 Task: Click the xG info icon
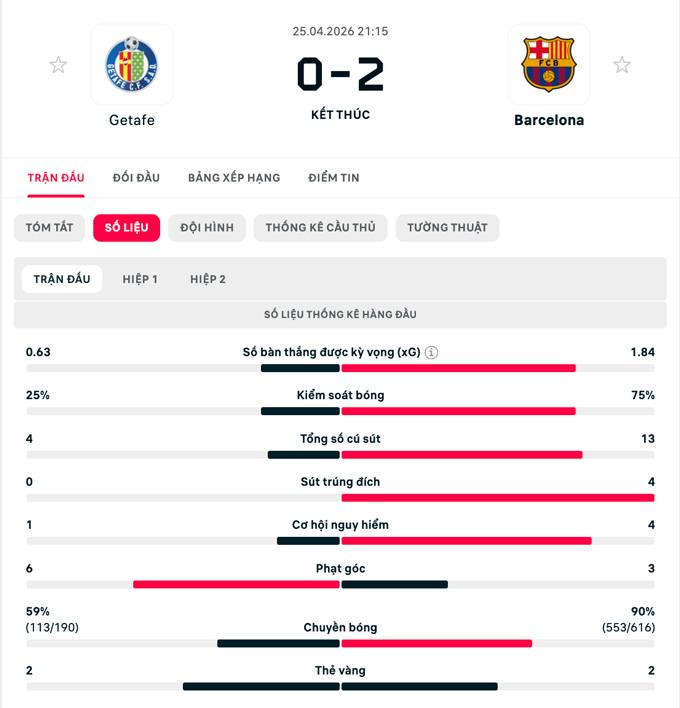(432, 353)
